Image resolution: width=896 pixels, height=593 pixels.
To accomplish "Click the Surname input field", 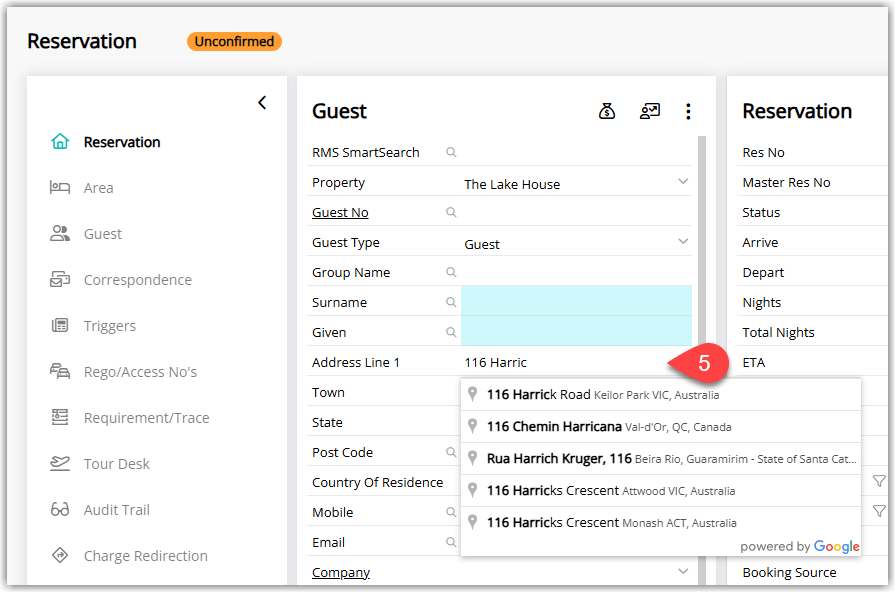I will tap(576, 301).
